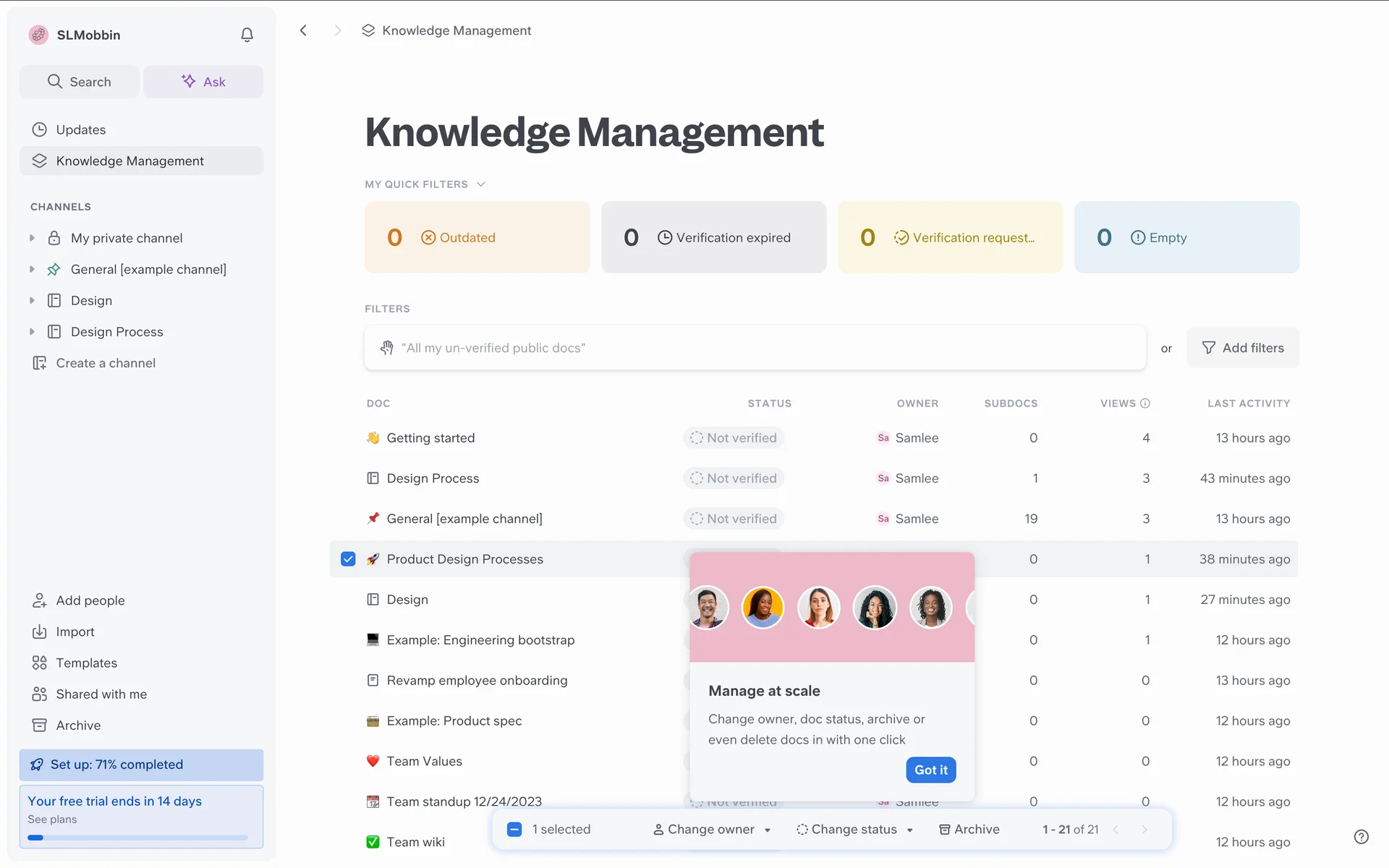Open the Change status dropdown
Screen dimensions: 1389x868
[854, 830]
